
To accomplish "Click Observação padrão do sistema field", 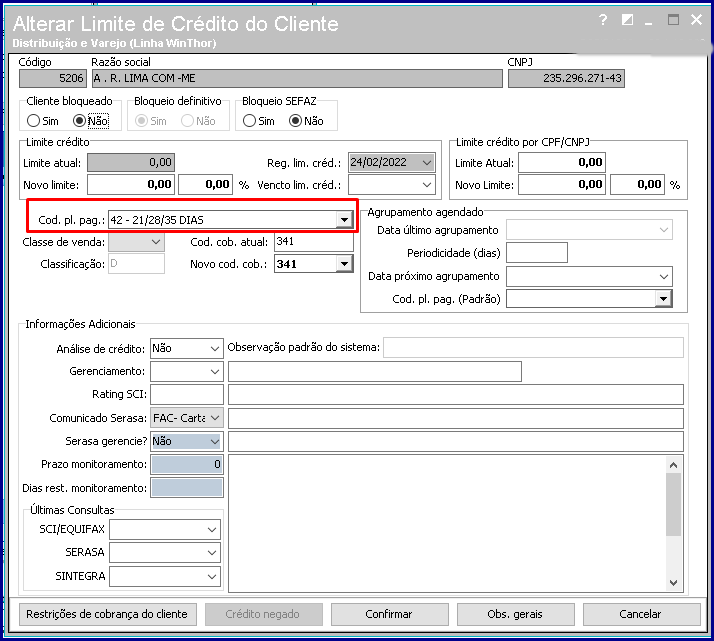I will (533, 347).
